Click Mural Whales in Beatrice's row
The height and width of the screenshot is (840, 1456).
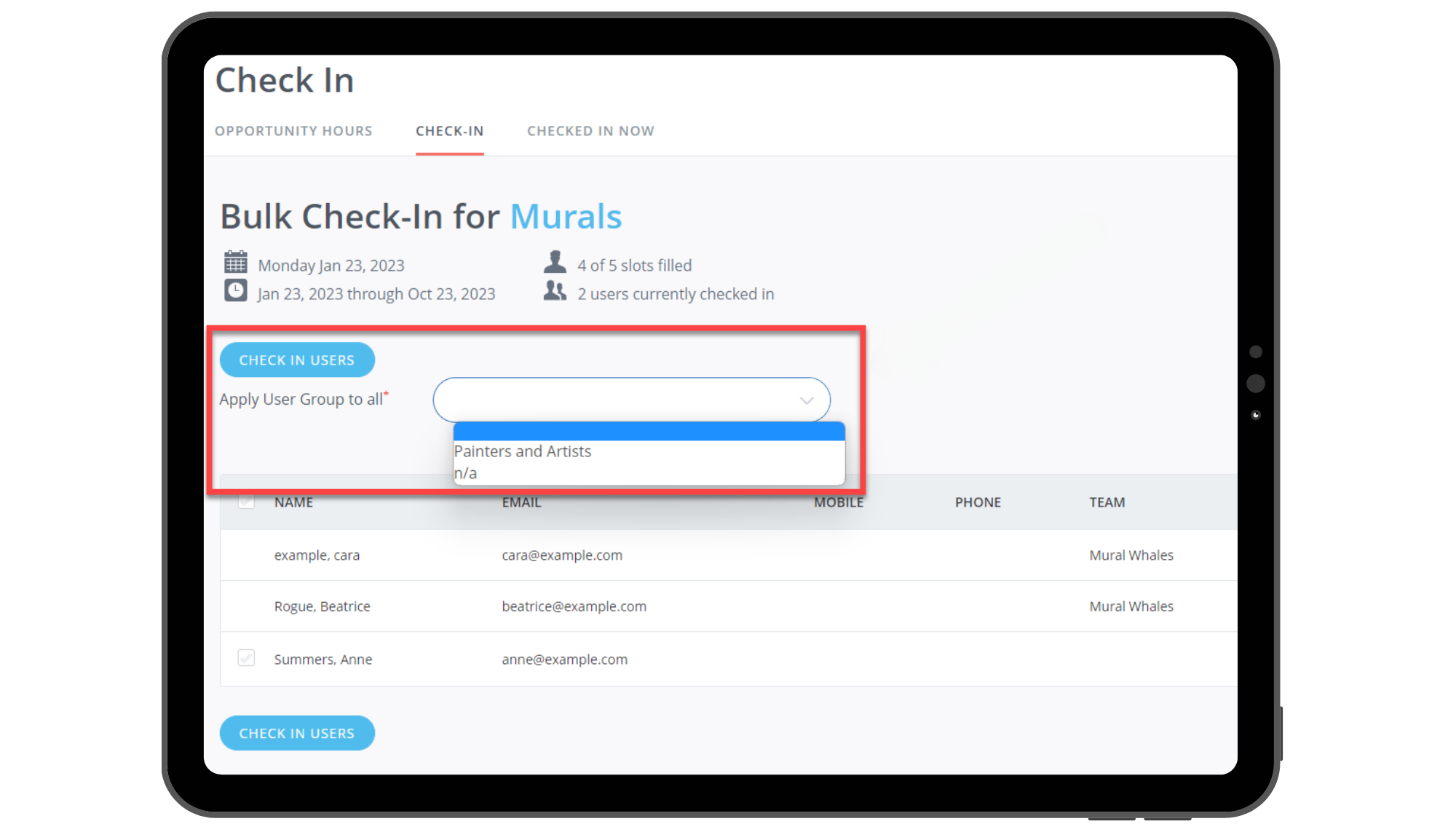[x=1131, y=606]
